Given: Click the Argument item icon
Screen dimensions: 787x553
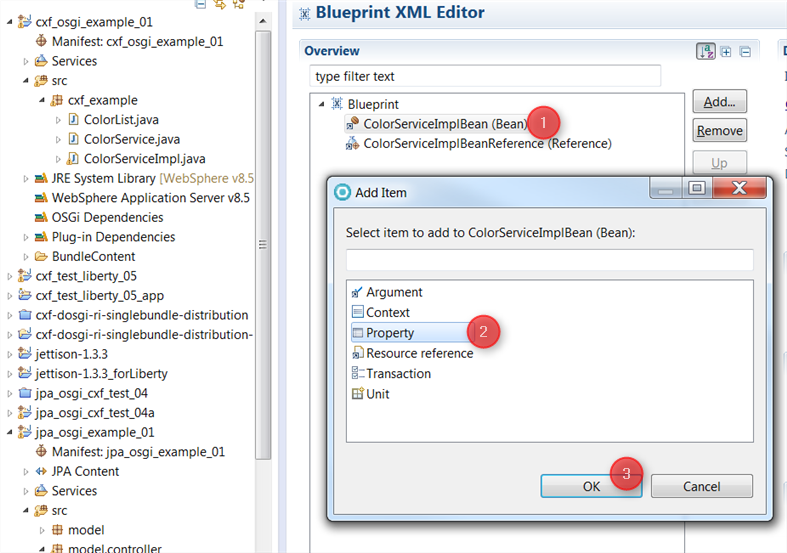Looking at the screenshot, I should pyautogui.click(x=357, y=292).
